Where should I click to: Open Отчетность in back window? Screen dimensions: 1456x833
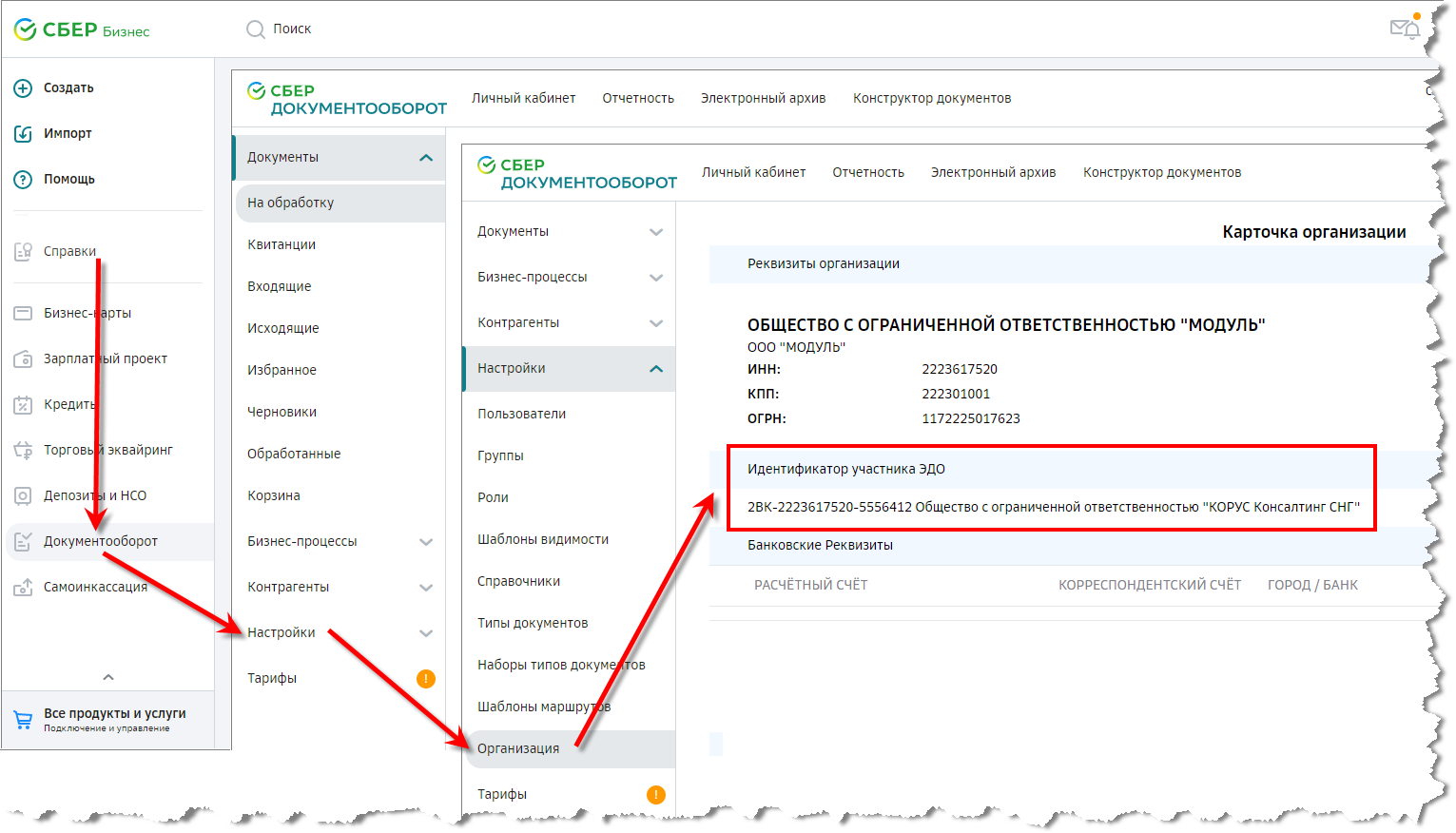click(x=638, y=98)
